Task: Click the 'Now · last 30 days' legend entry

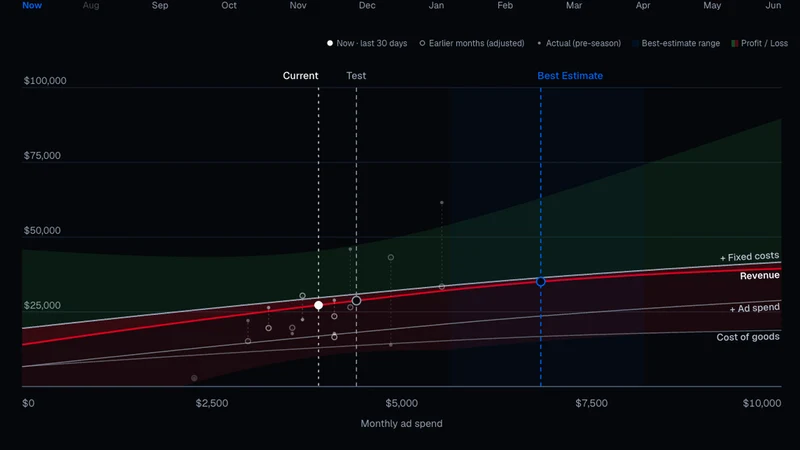Action: (367, 43)
